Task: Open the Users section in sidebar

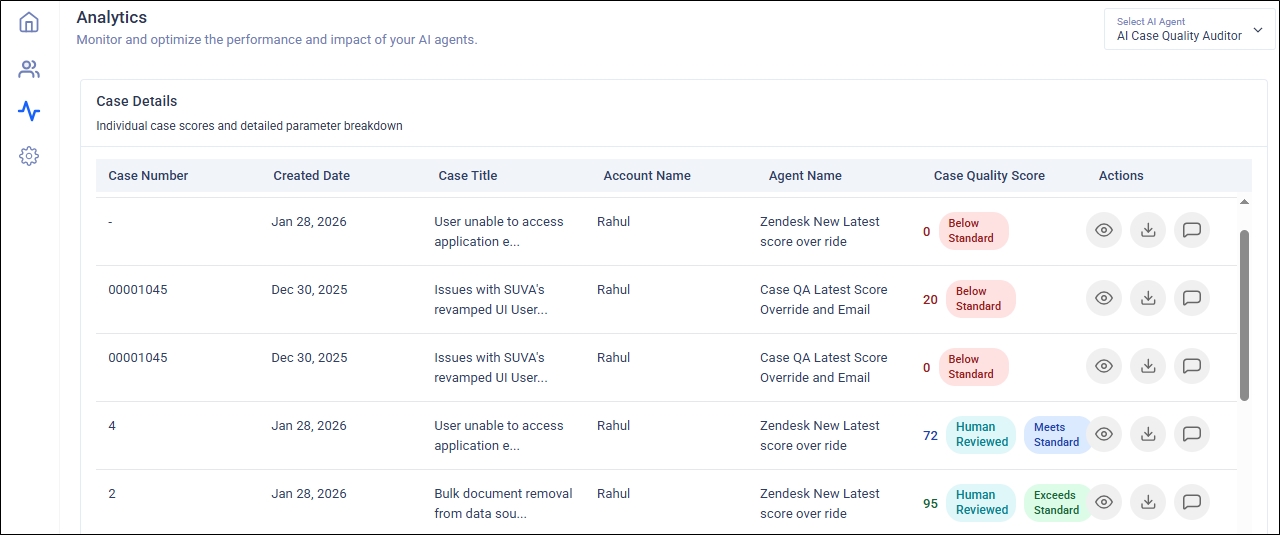Action: (x=29, y=69)
